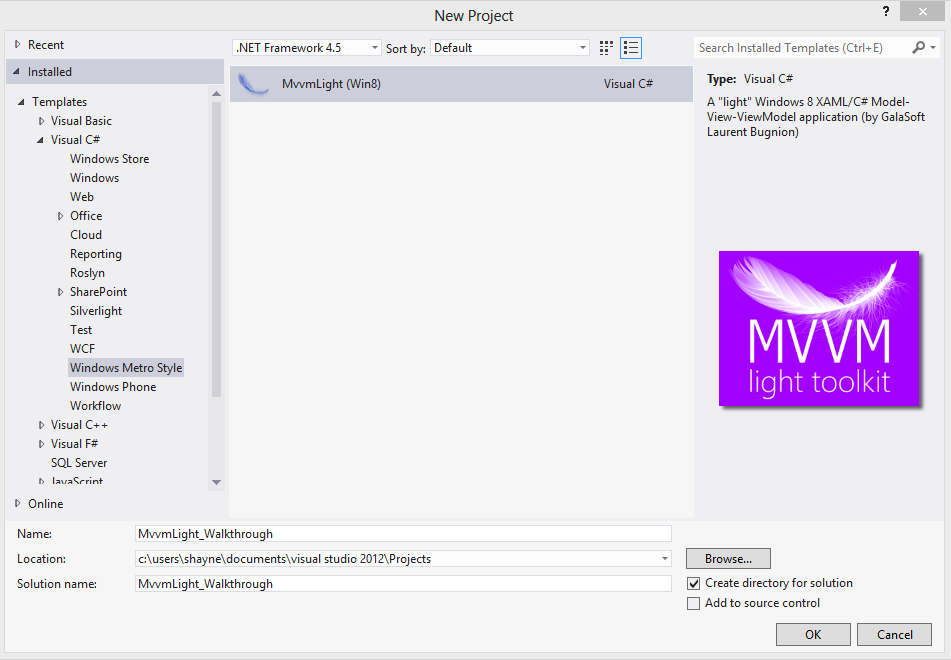The height and width of the screenshot is (660, 951).
Task: Toggle Create directory for solution checkbox
Action: [x=693, y=584]
